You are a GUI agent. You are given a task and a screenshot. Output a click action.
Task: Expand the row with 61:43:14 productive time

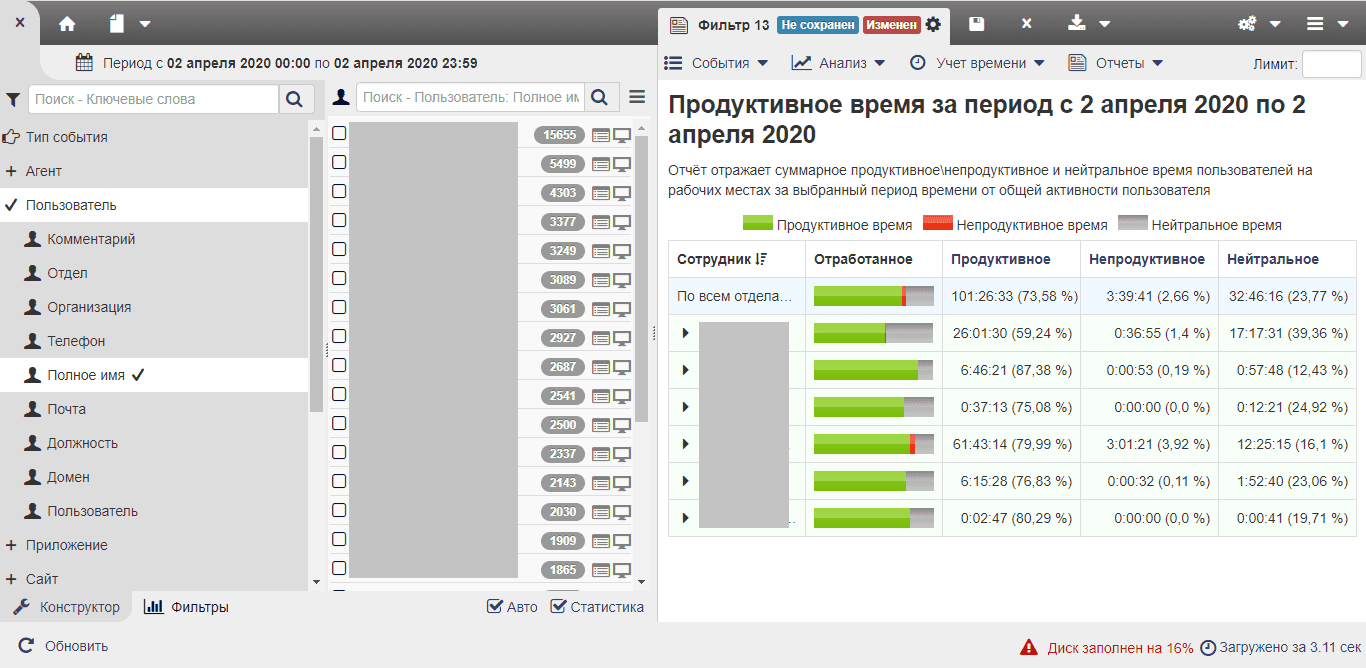tap(685, 444)
